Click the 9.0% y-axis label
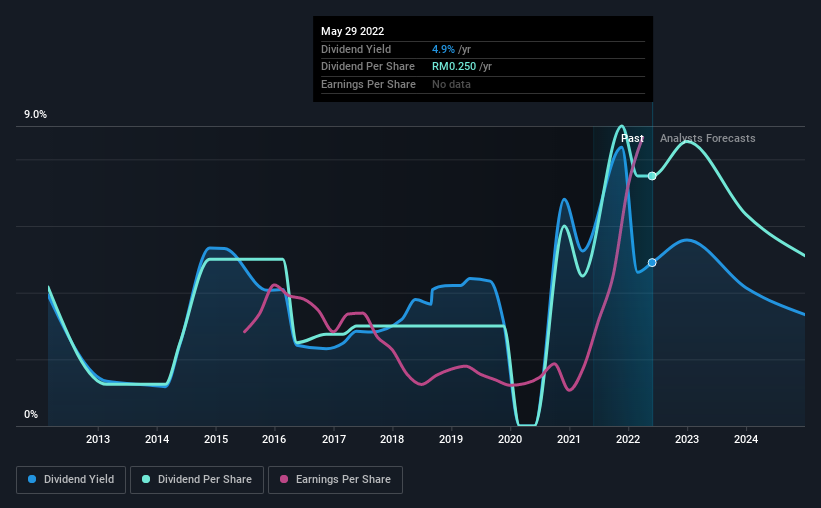Screen dimensions: 821x508 (x=36, y=115)
